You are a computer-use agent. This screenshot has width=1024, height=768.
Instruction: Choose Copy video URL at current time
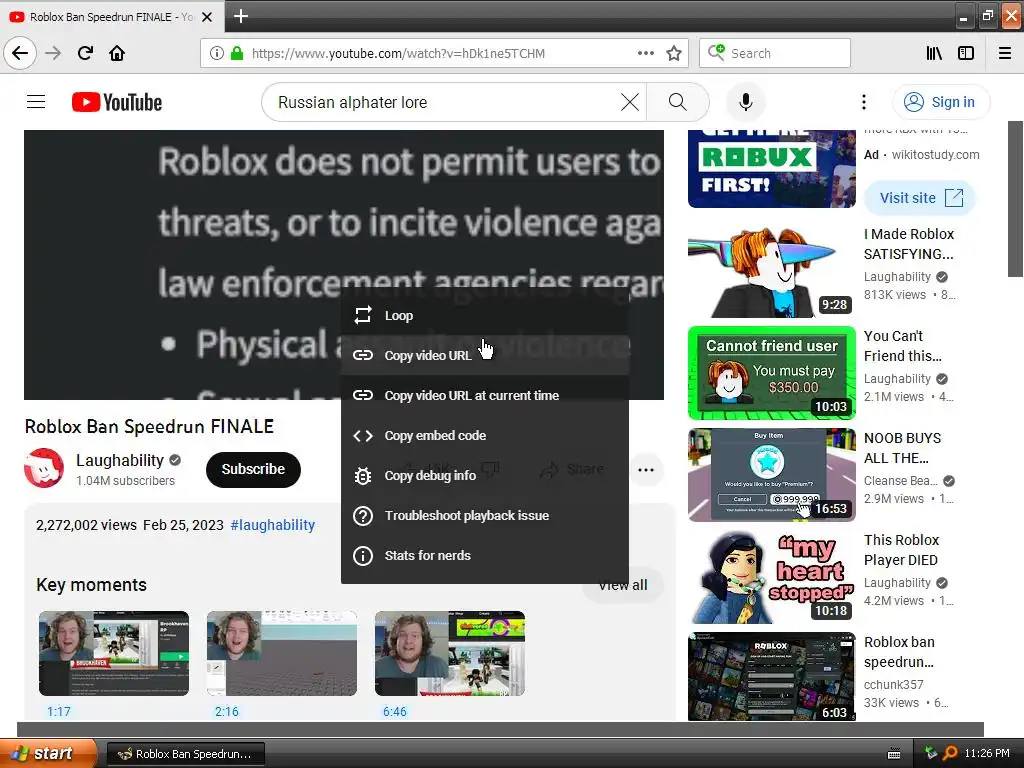(485, 395)
